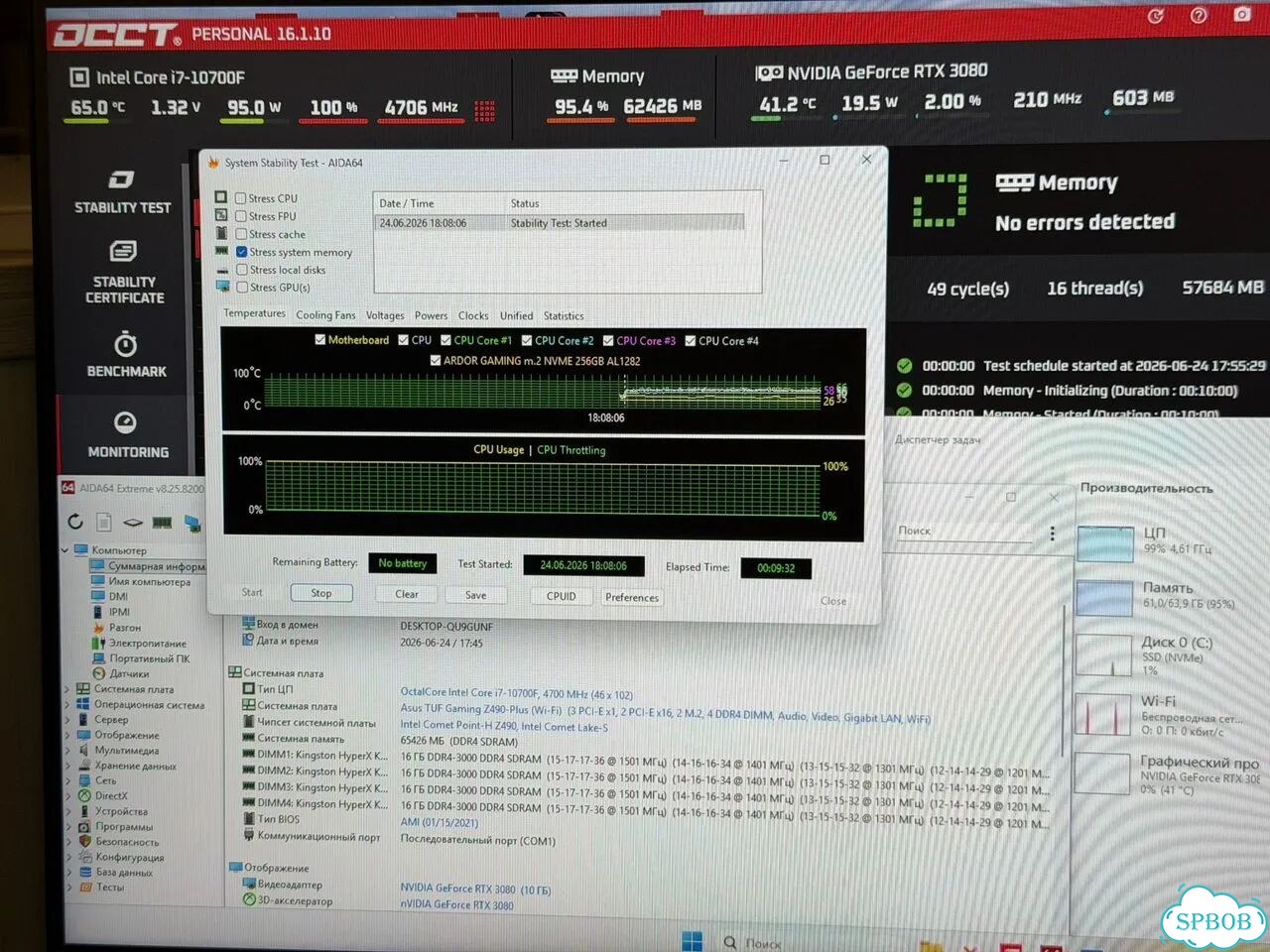
Task: Select Датчики in AIDA64 tree
Action: point(121,673)
